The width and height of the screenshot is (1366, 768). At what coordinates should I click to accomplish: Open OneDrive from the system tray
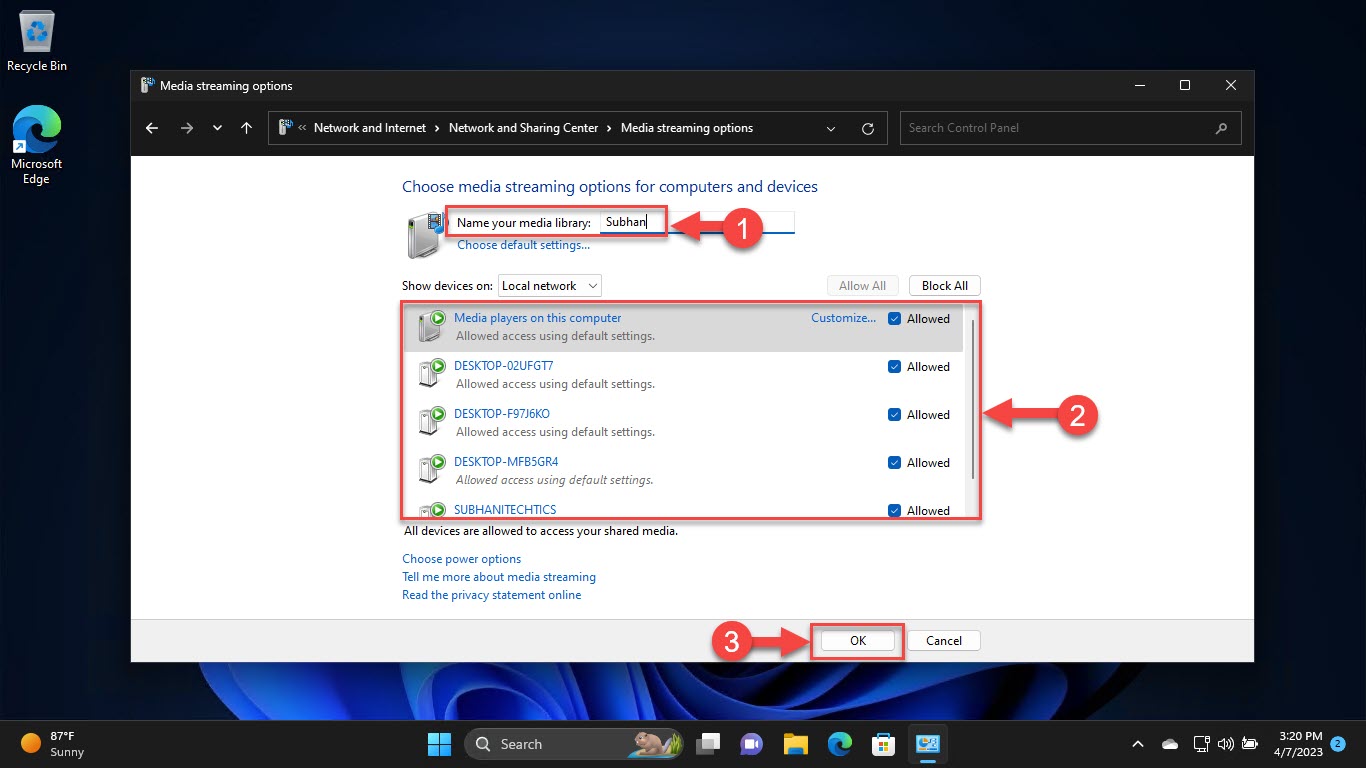coord(1170,744)
